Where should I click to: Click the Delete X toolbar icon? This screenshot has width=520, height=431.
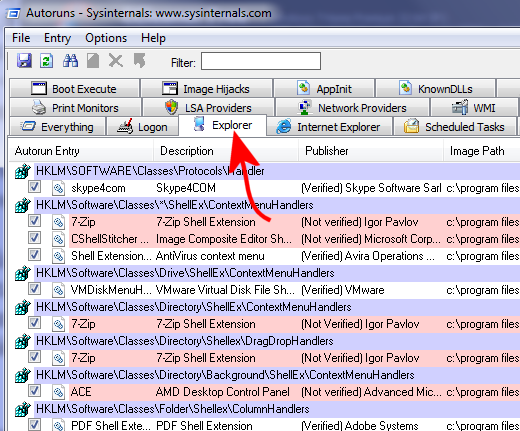(x=116, y=61)
